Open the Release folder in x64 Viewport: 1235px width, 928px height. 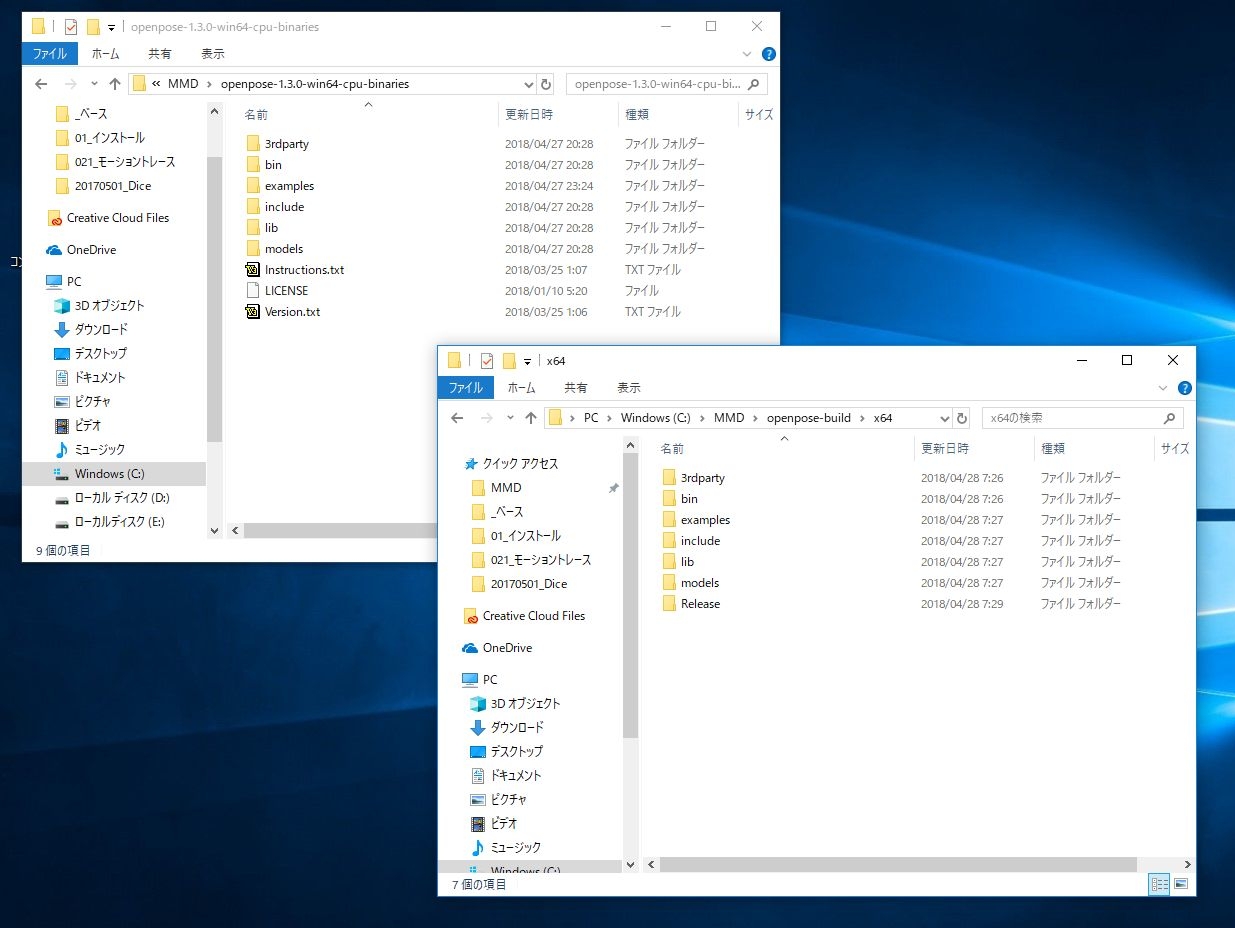point(700,604)
